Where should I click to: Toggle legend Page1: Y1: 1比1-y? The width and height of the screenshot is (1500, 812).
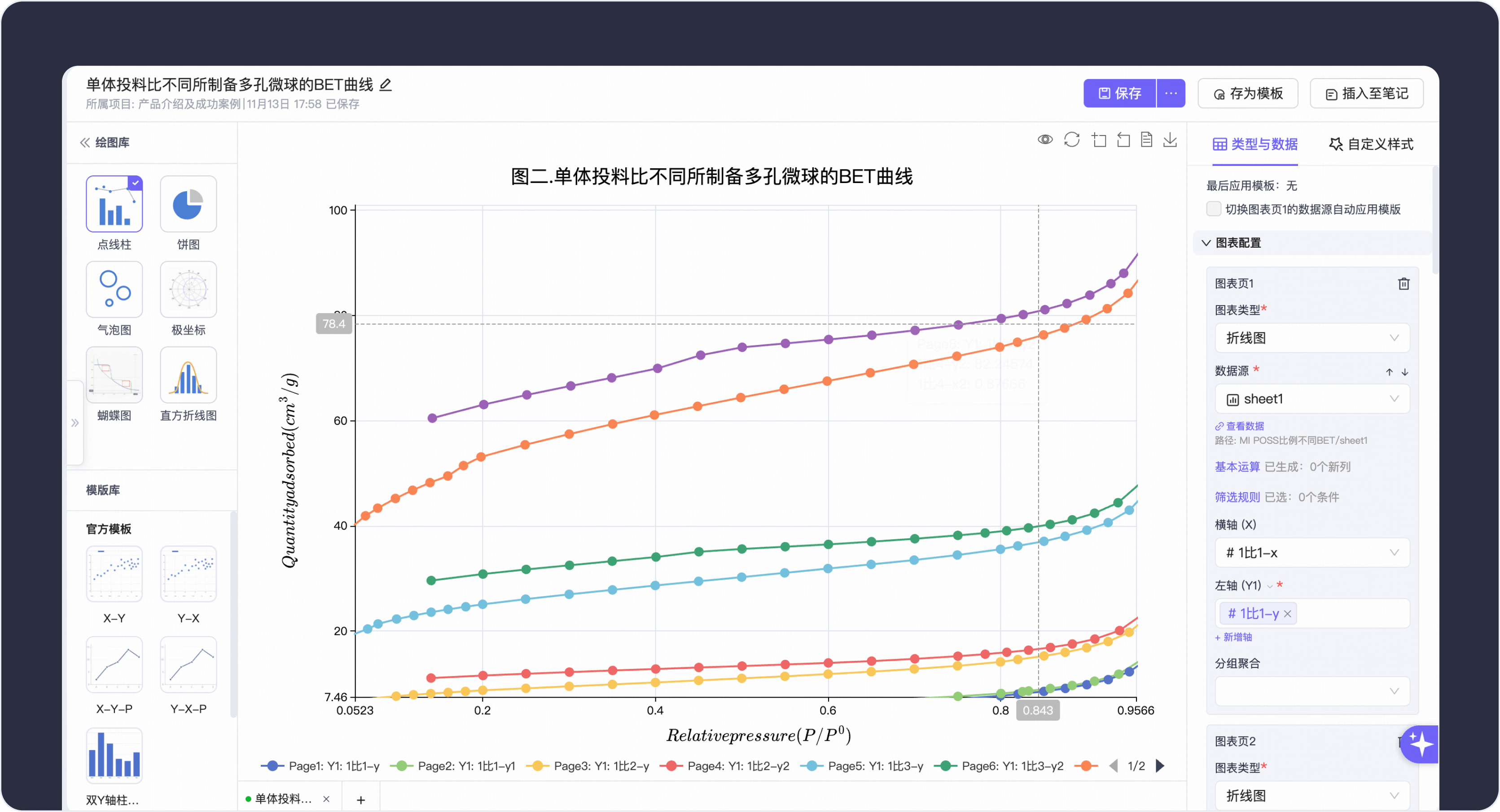tap(320, 766)
